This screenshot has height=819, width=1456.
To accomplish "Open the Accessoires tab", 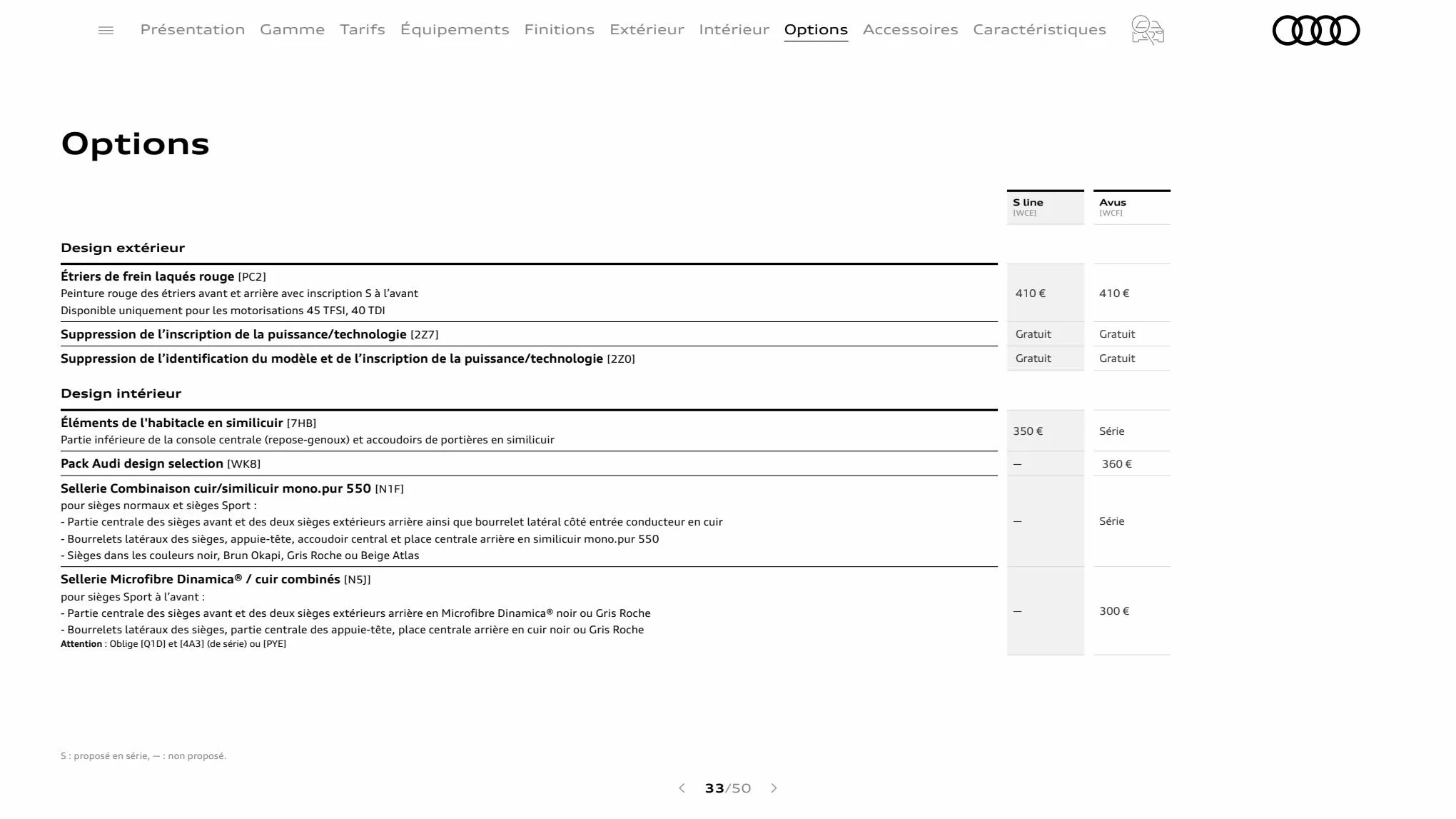I will coord(911,29).
